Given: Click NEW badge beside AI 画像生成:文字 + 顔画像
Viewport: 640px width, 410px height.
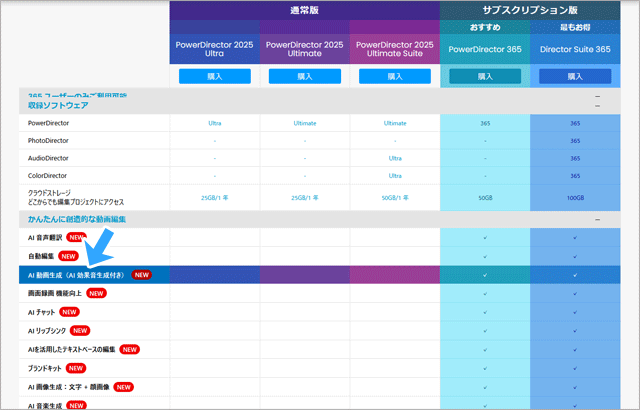Looking at the screenshot, I should point(124,387).
